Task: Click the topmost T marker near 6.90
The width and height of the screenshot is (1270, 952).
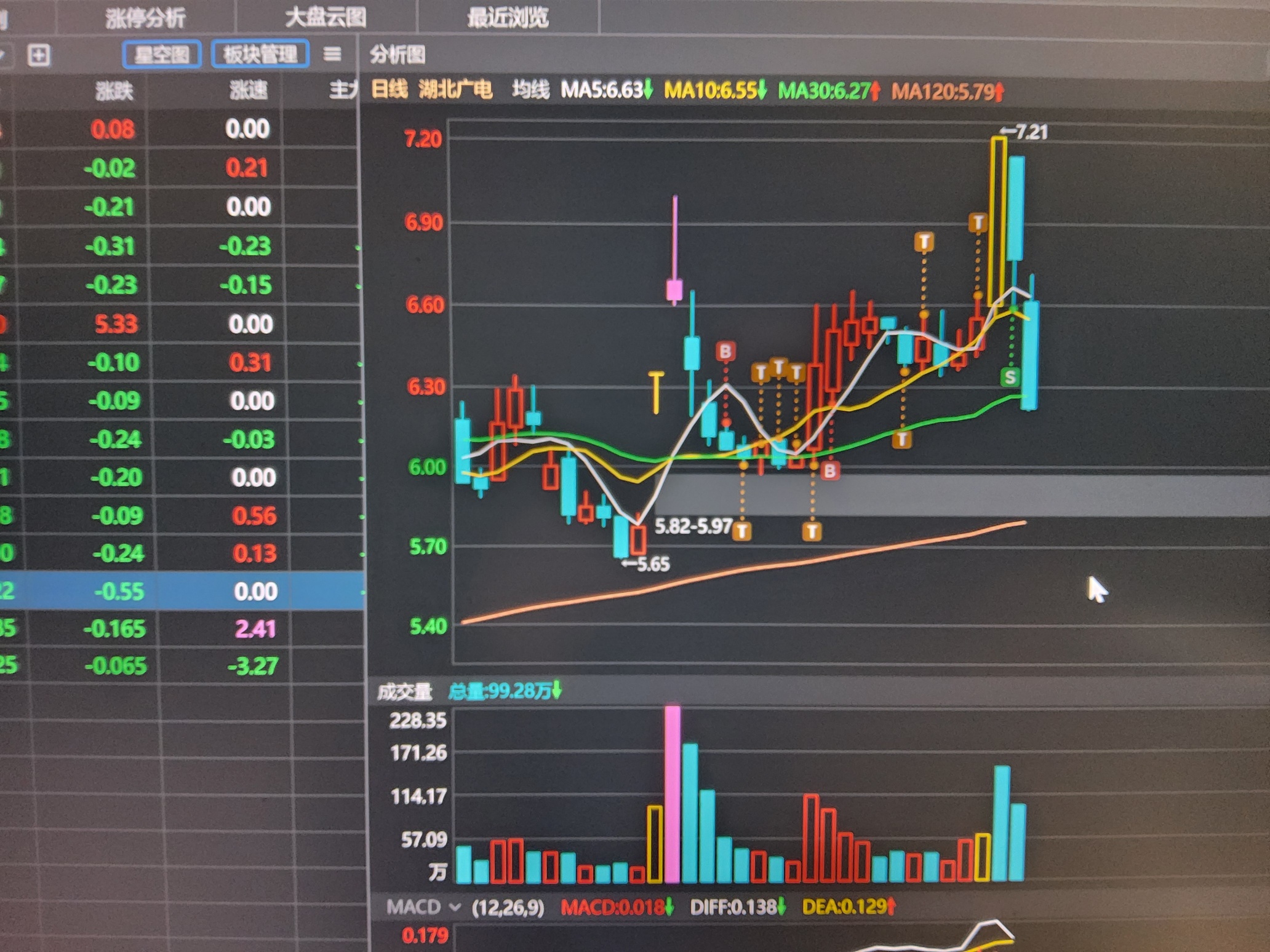Action: tap(978, 223)
